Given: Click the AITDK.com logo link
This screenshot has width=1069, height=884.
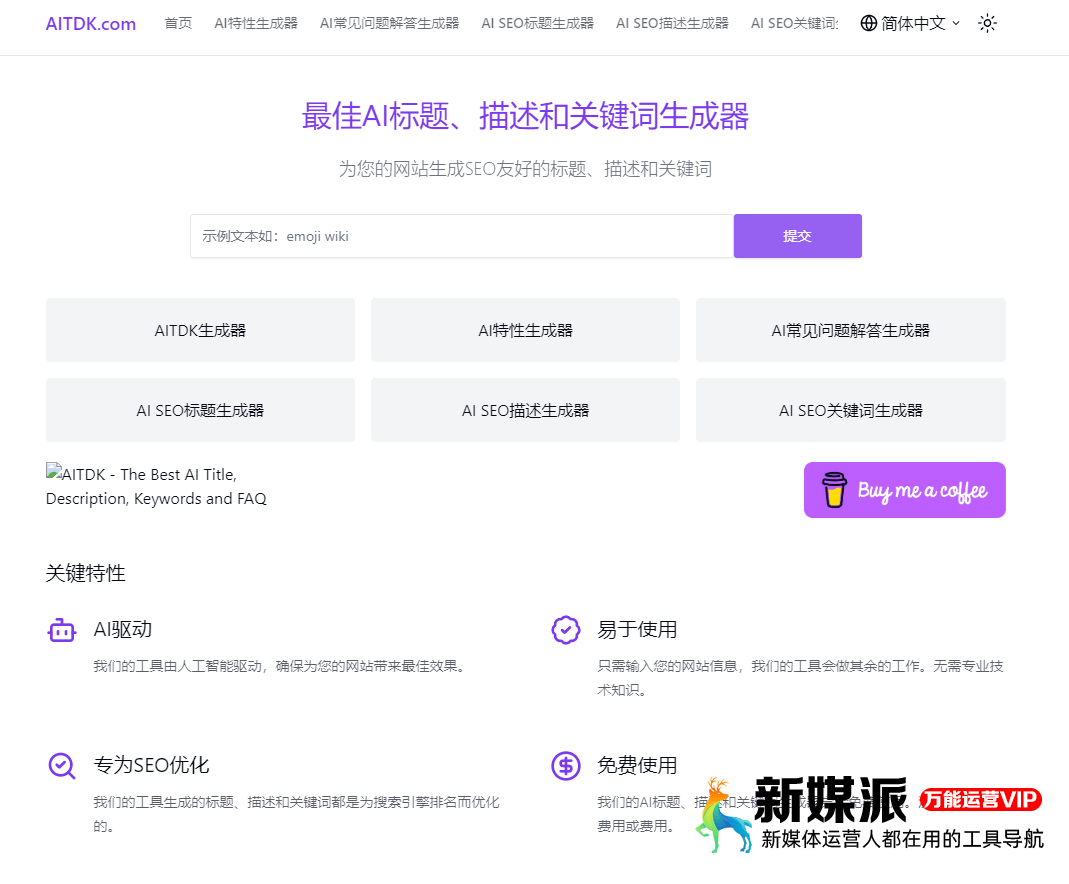Looking at the screenshot, I should coord(91,23).
